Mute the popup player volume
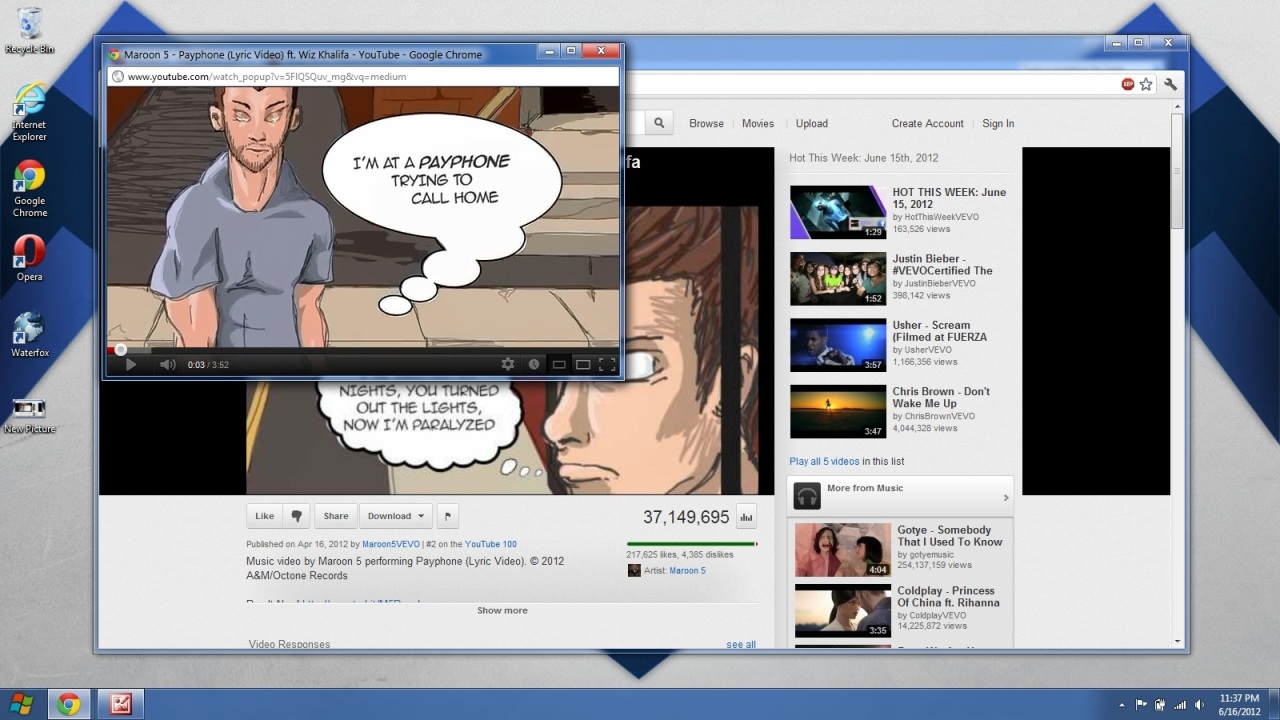Viewport: 1280px width, 720px height. pos(168,365)
